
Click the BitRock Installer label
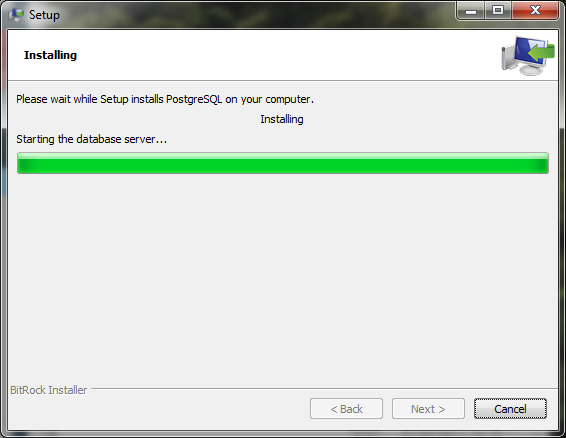tap(49, 390)
